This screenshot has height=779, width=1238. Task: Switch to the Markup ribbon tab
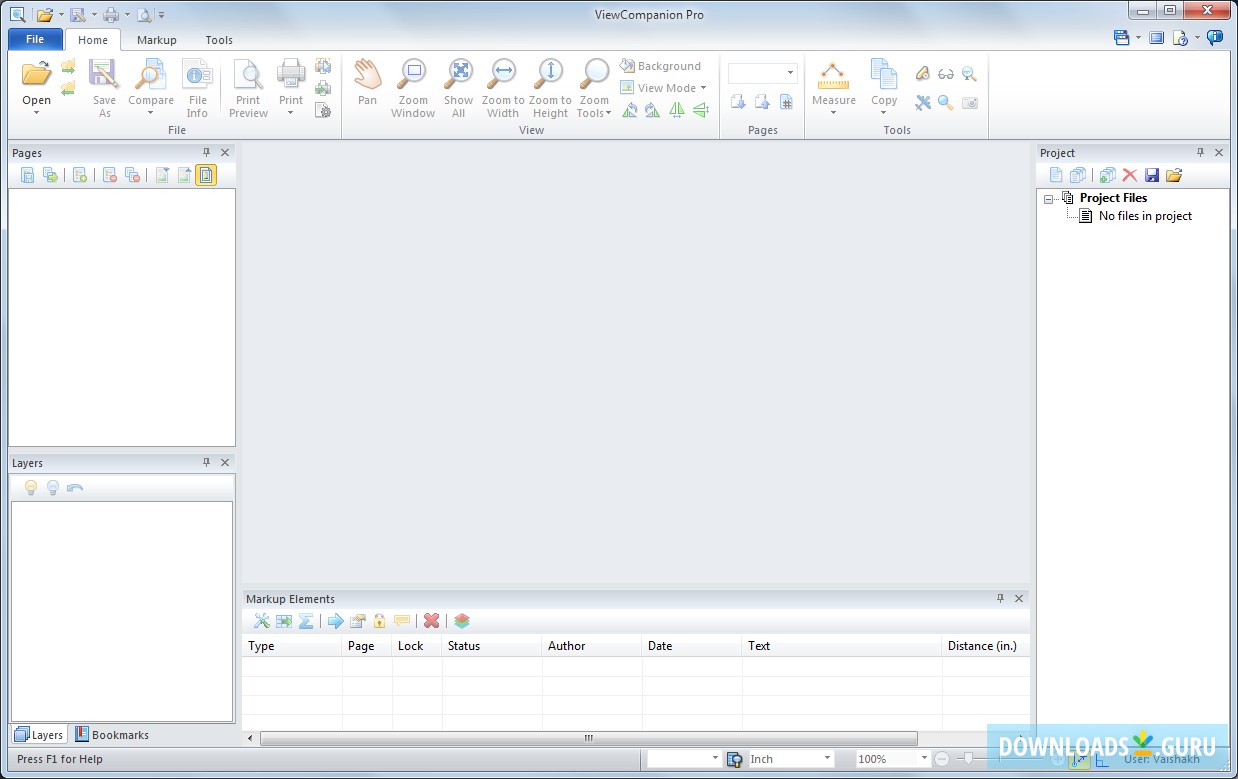pos(156,40)
